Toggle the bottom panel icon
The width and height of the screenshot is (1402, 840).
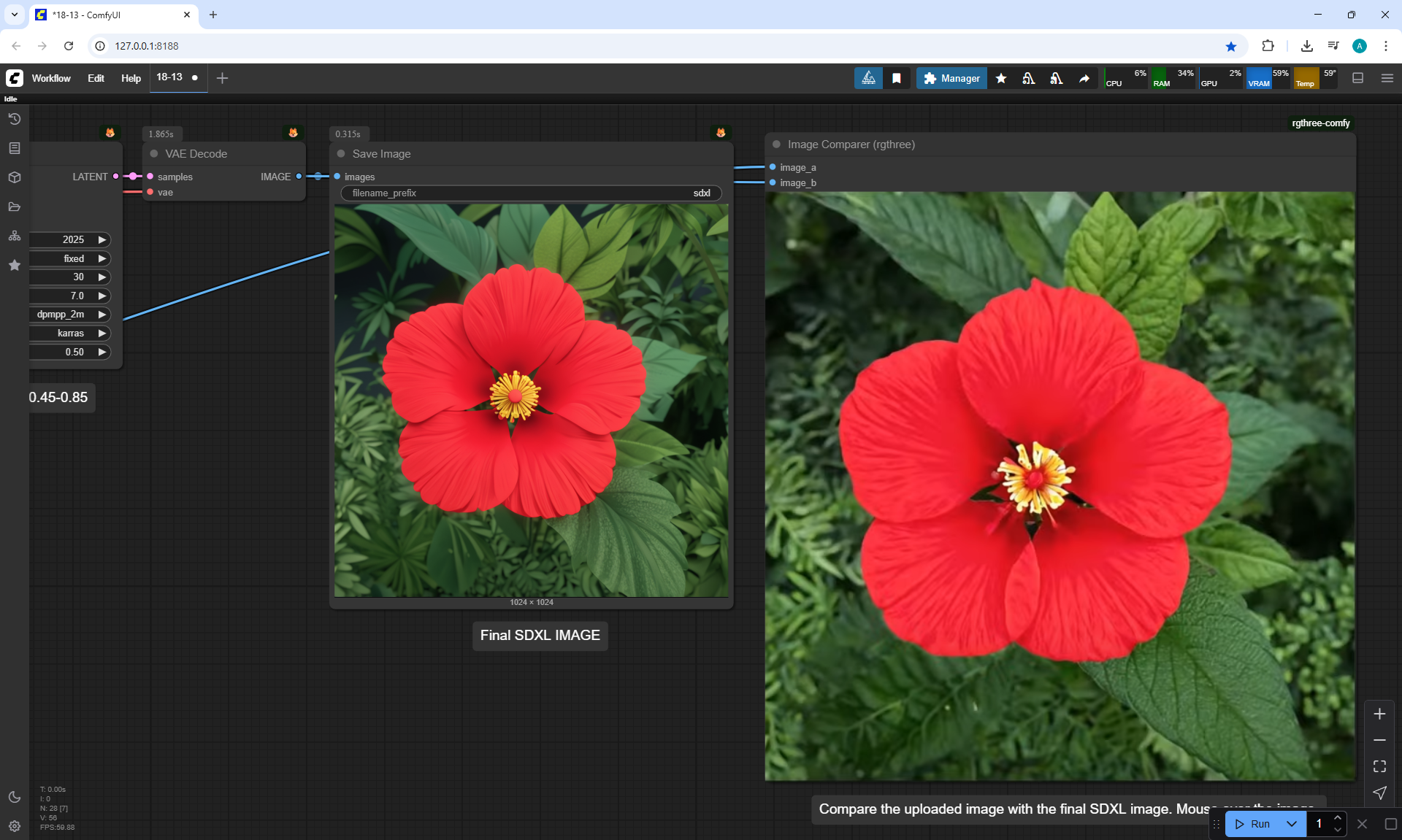(x=1357, y=78)
